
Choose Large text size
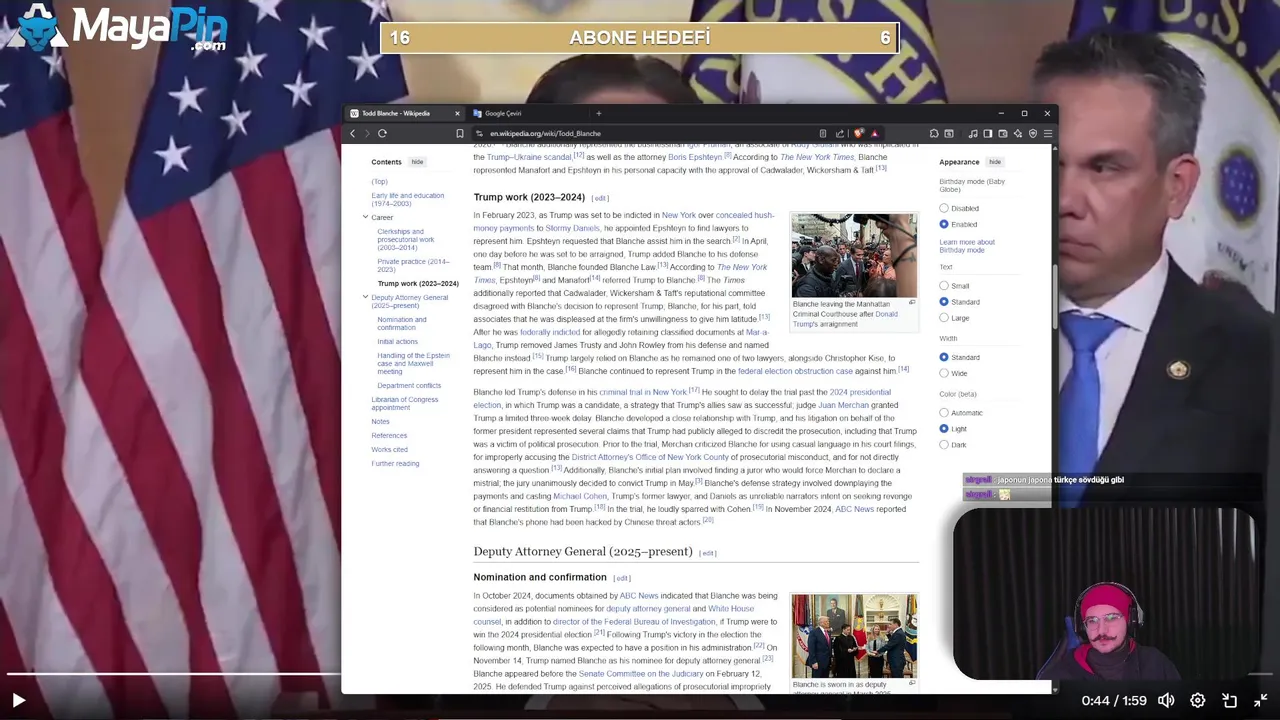coord(944,318)
